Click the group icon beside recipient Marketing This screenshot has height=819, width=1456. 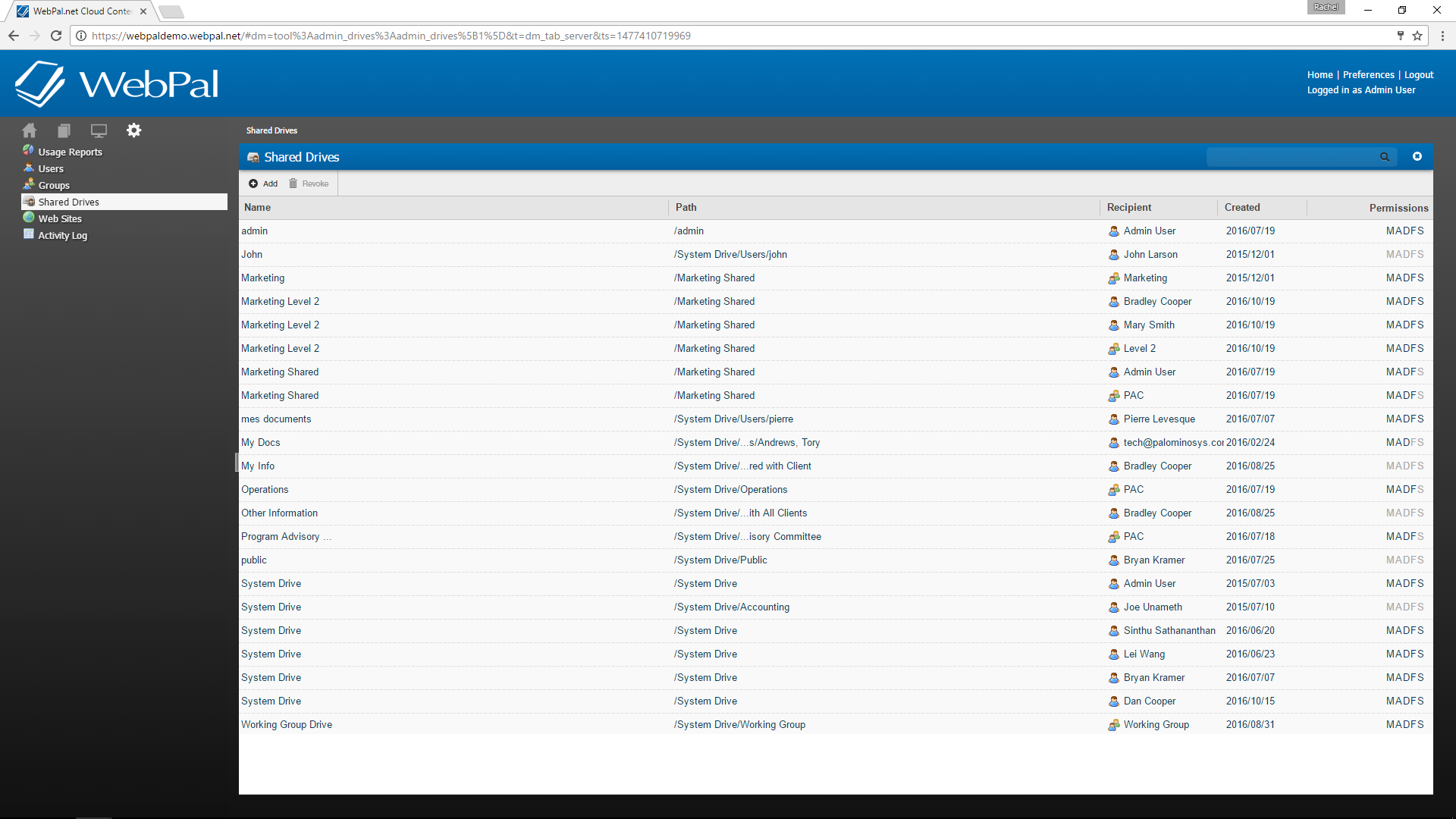point(1114,278)
